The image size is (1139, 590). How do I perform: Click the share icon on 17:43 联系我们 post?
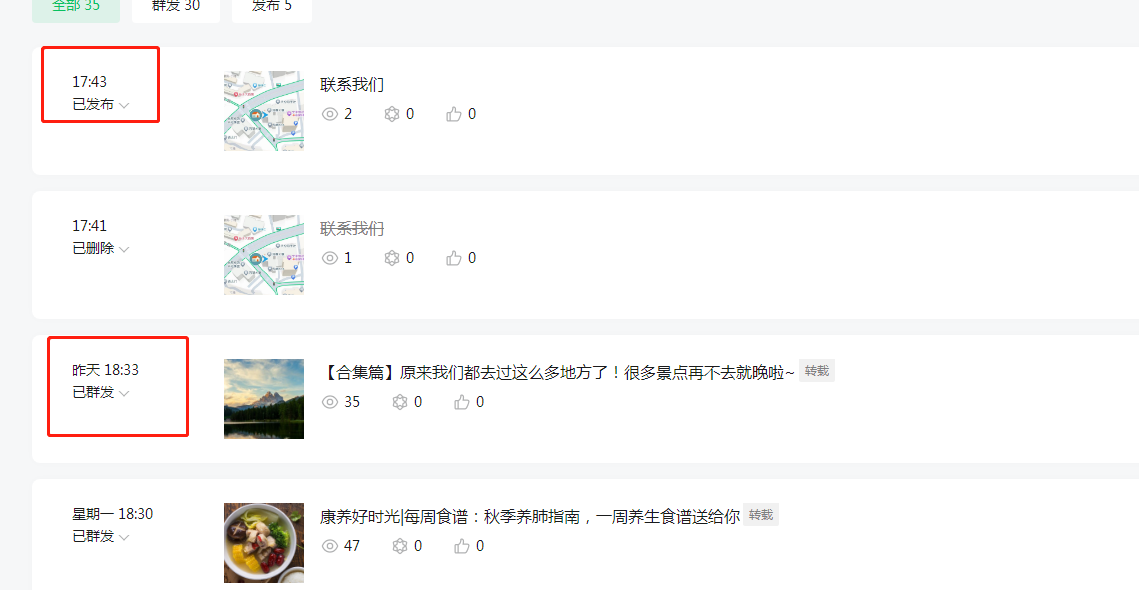pyautogui.click(x=392, y=114)
